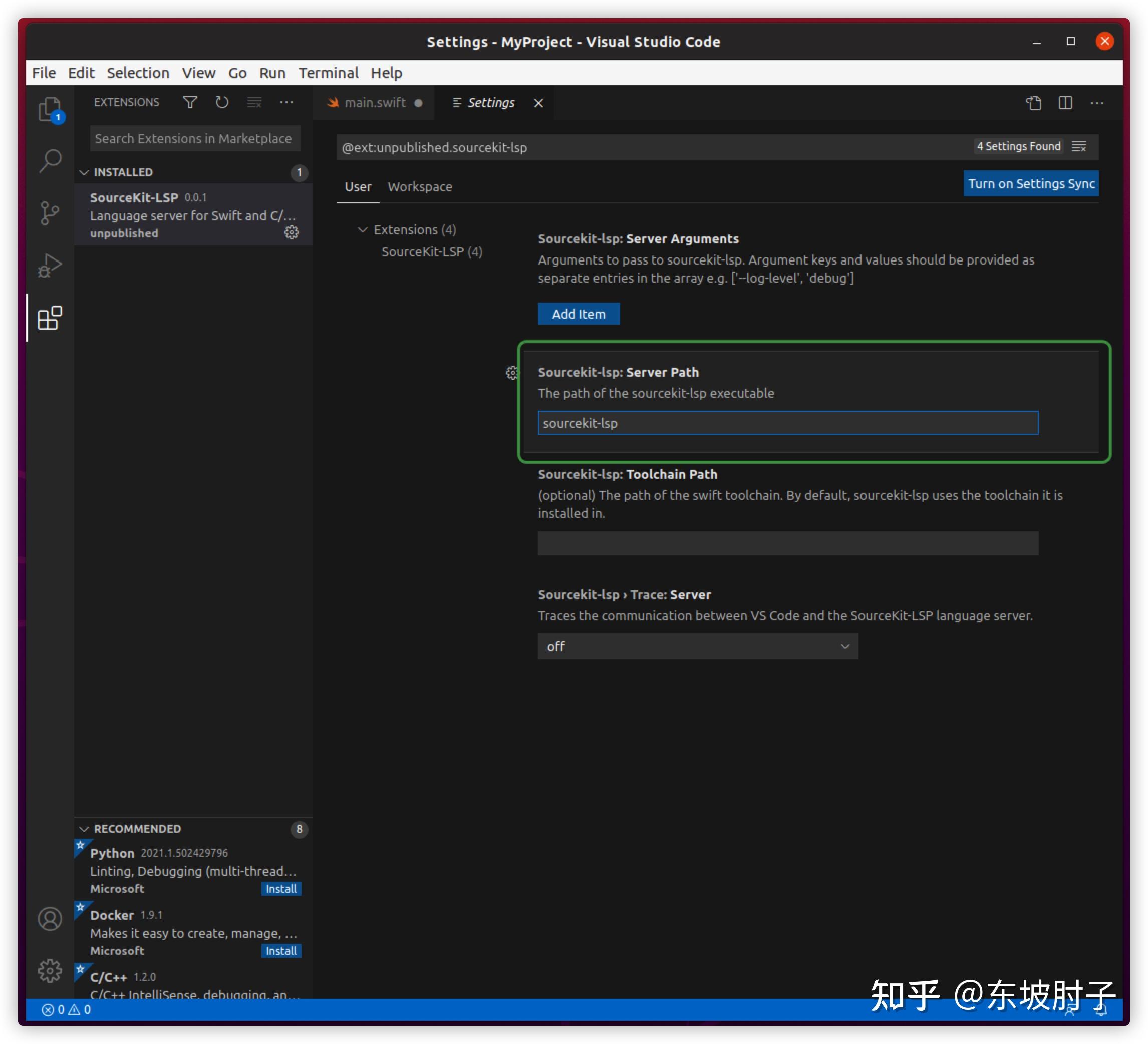Switch to the Workspace settings tab
The height and width of the screenshot is (1044, 1148).
(420, 187)
